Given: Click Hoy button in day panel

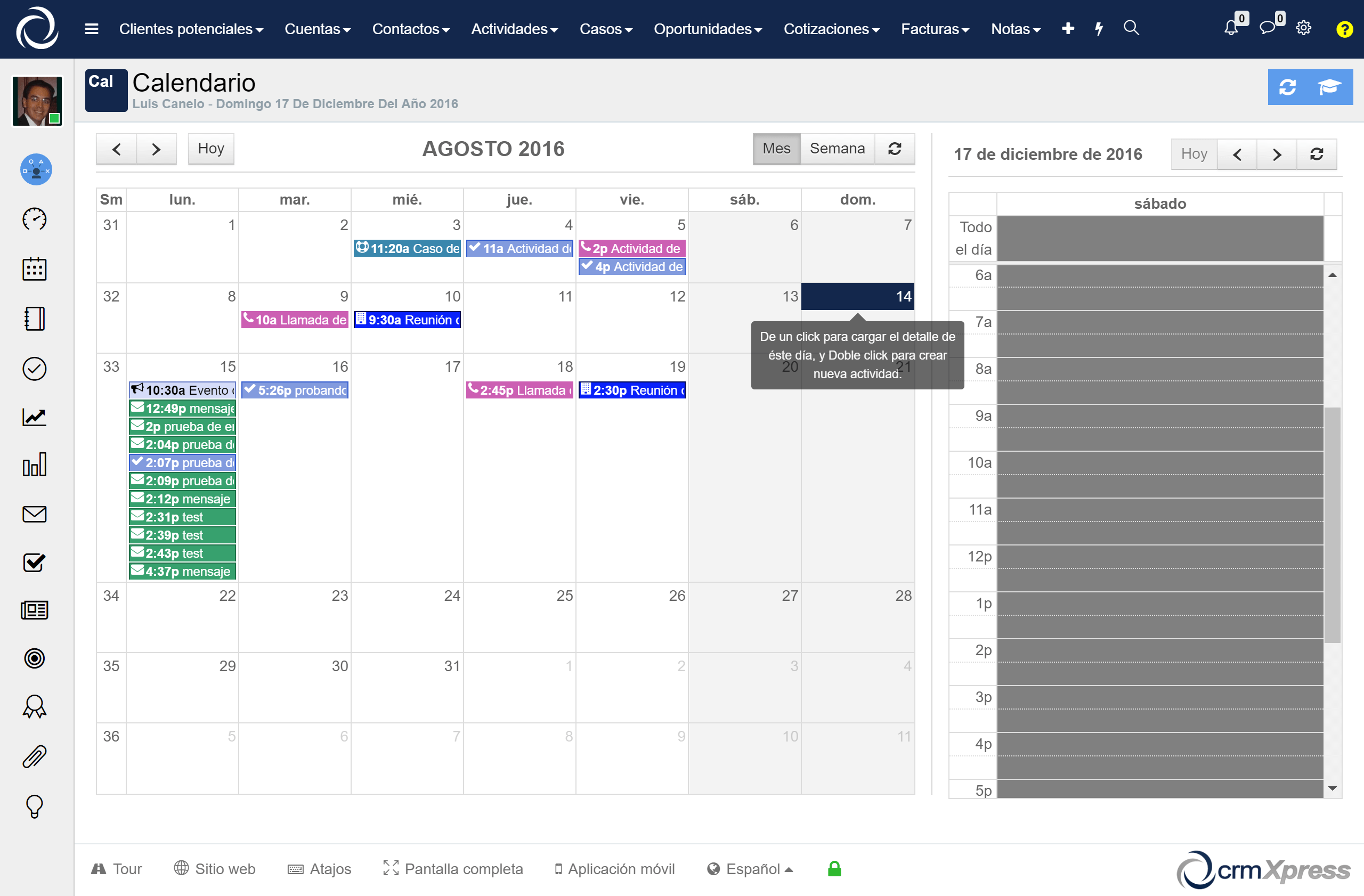Looking at the screenshot, I should tap(1195, 153).
